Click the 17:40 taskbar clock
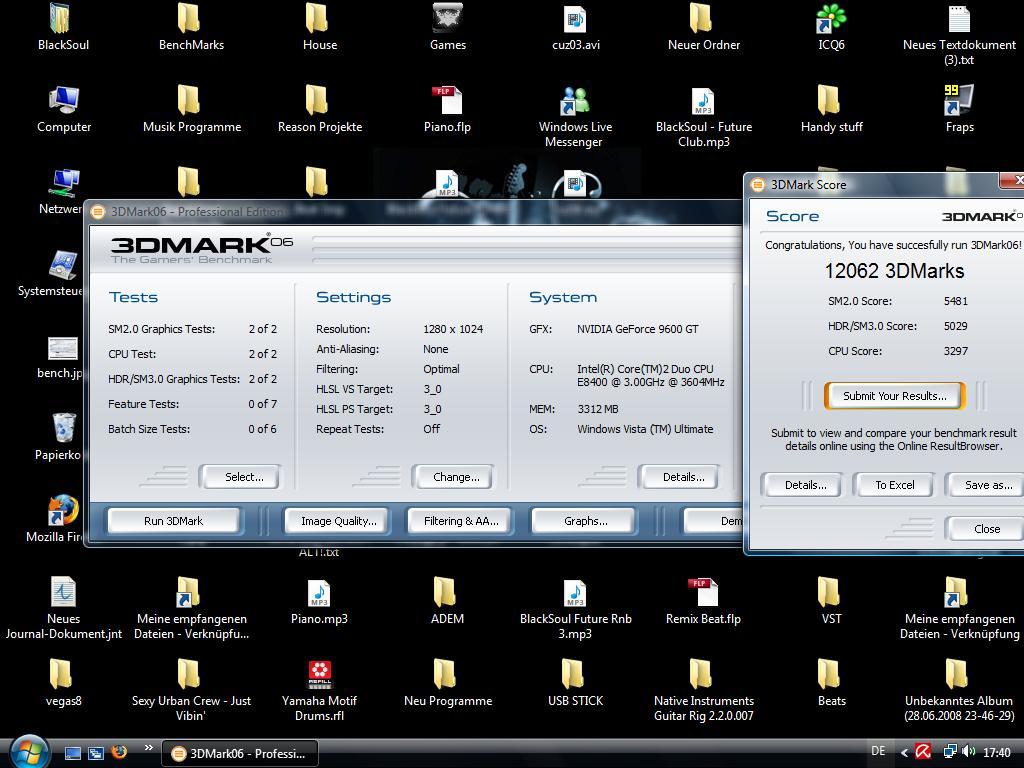This screenshot has width=1024, height=768. click(x=997, y=752)
